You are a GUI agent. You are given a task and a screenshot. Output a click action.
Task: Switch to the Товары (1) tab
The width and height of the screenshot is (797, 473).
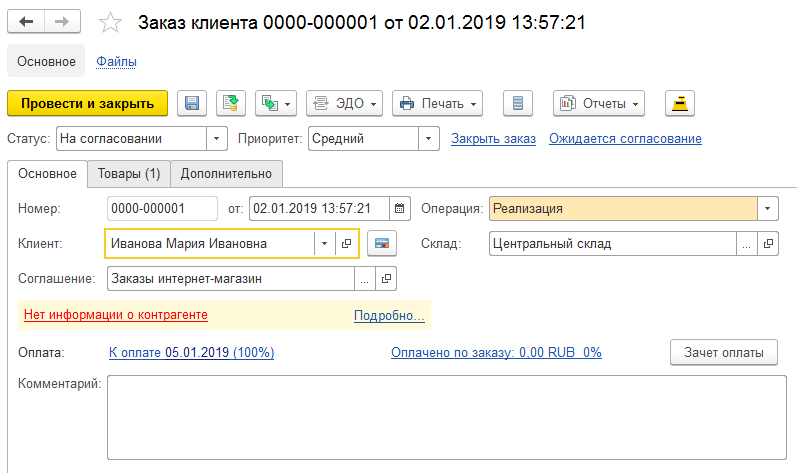pyautogui.click(x=129, y=174)
